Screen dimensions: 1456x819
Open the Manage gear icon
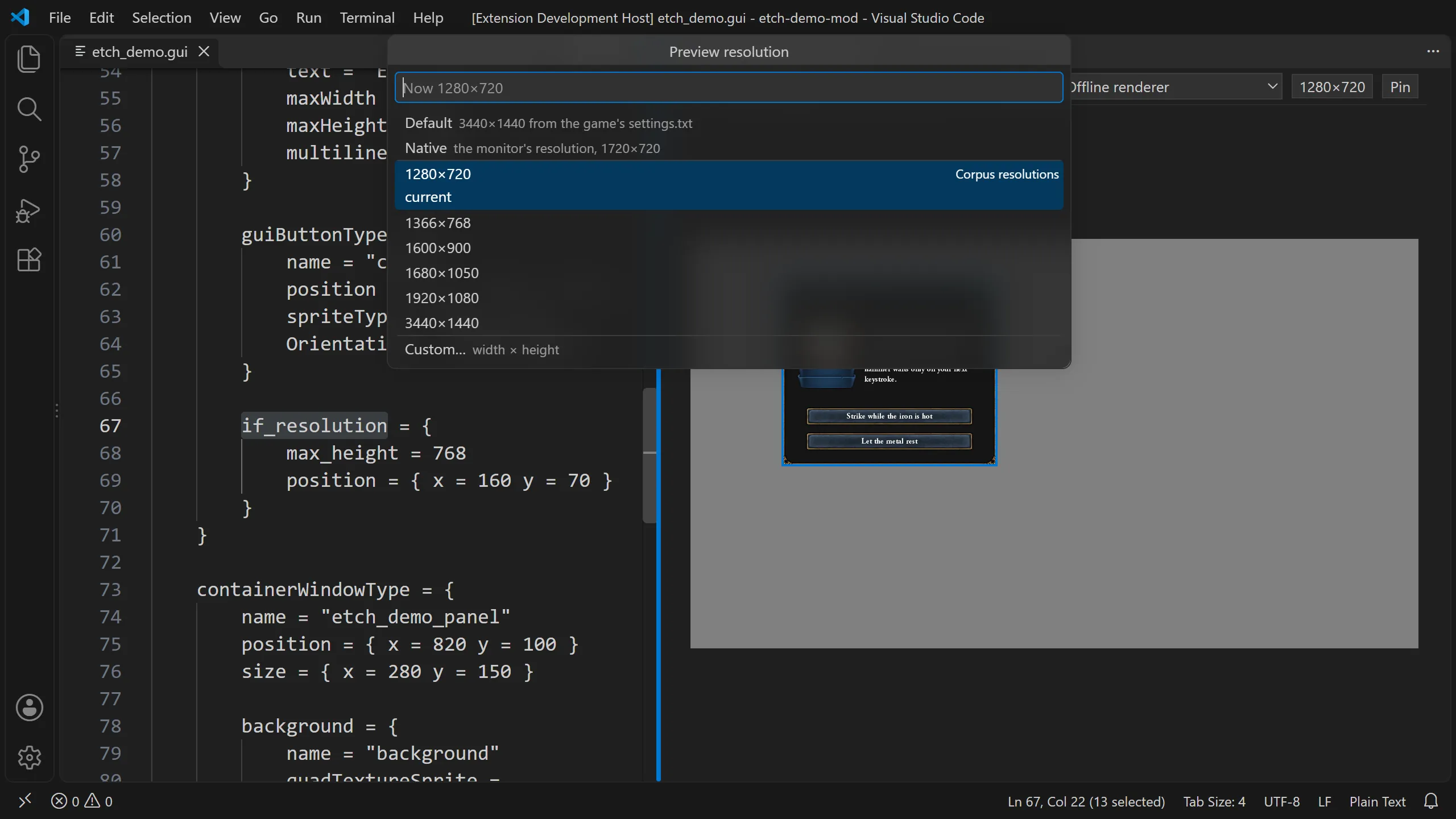click(x=29, y=757)
